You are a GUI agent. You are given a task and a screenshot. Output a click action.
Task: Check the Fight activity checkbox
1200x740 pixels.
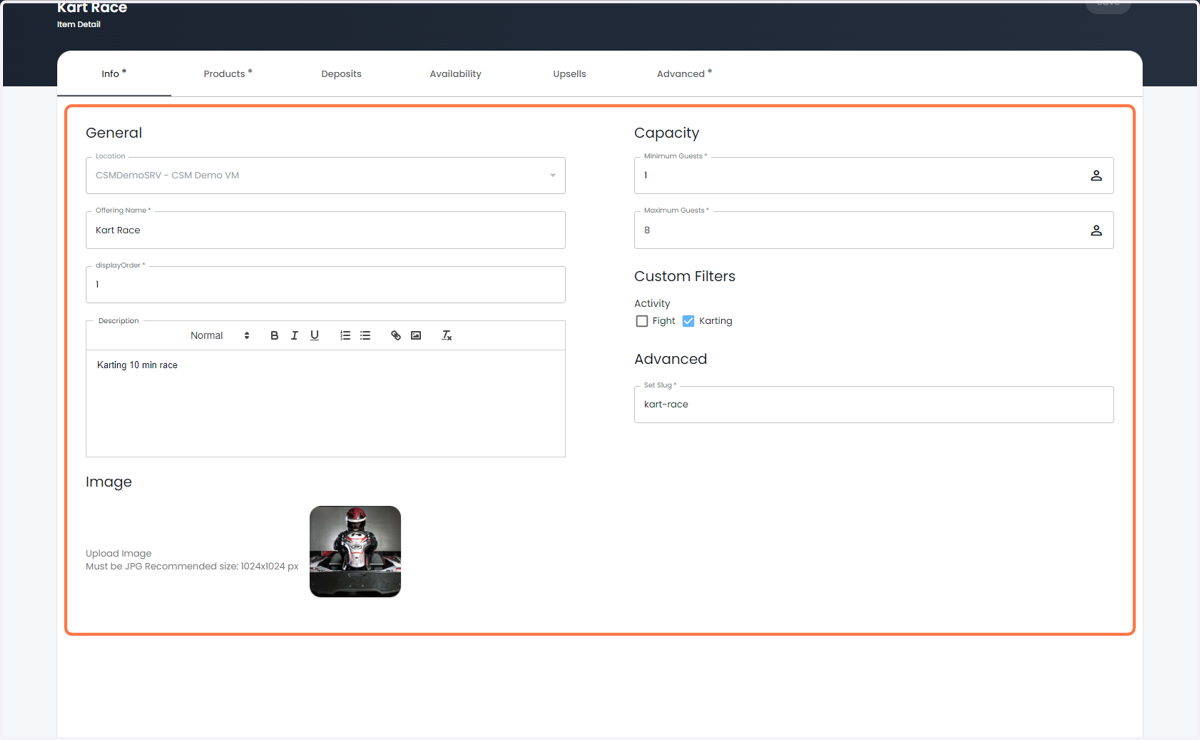coord(642,321)
